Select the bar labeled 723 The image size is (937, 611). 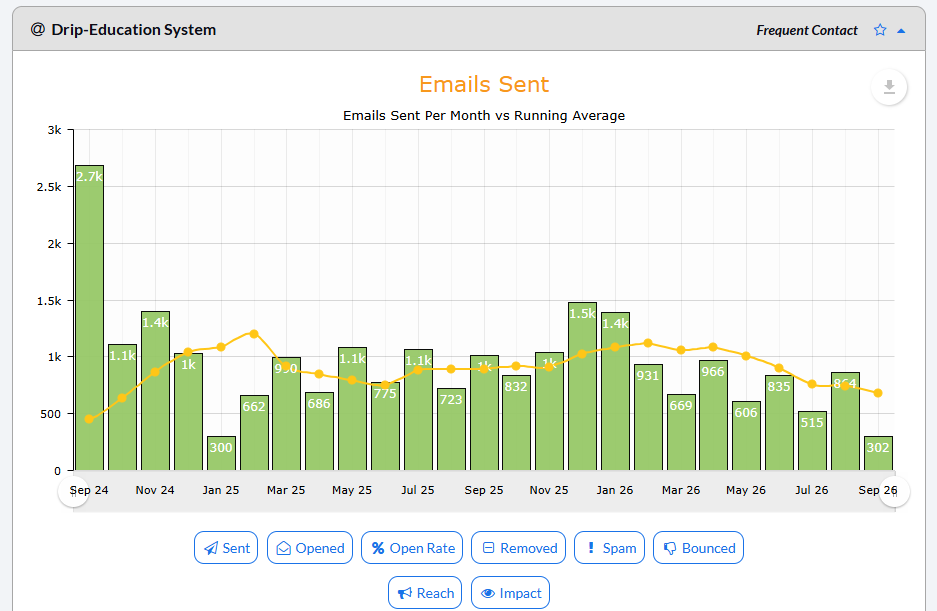(x=451, y=429)
